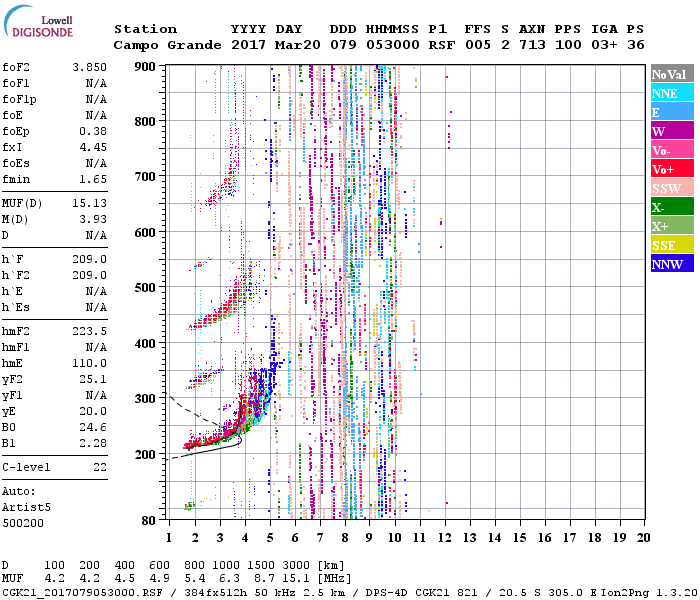This screenshot has height=600, width=700.
Task: Select the X- legend swatch
Action: click(672, 207)
